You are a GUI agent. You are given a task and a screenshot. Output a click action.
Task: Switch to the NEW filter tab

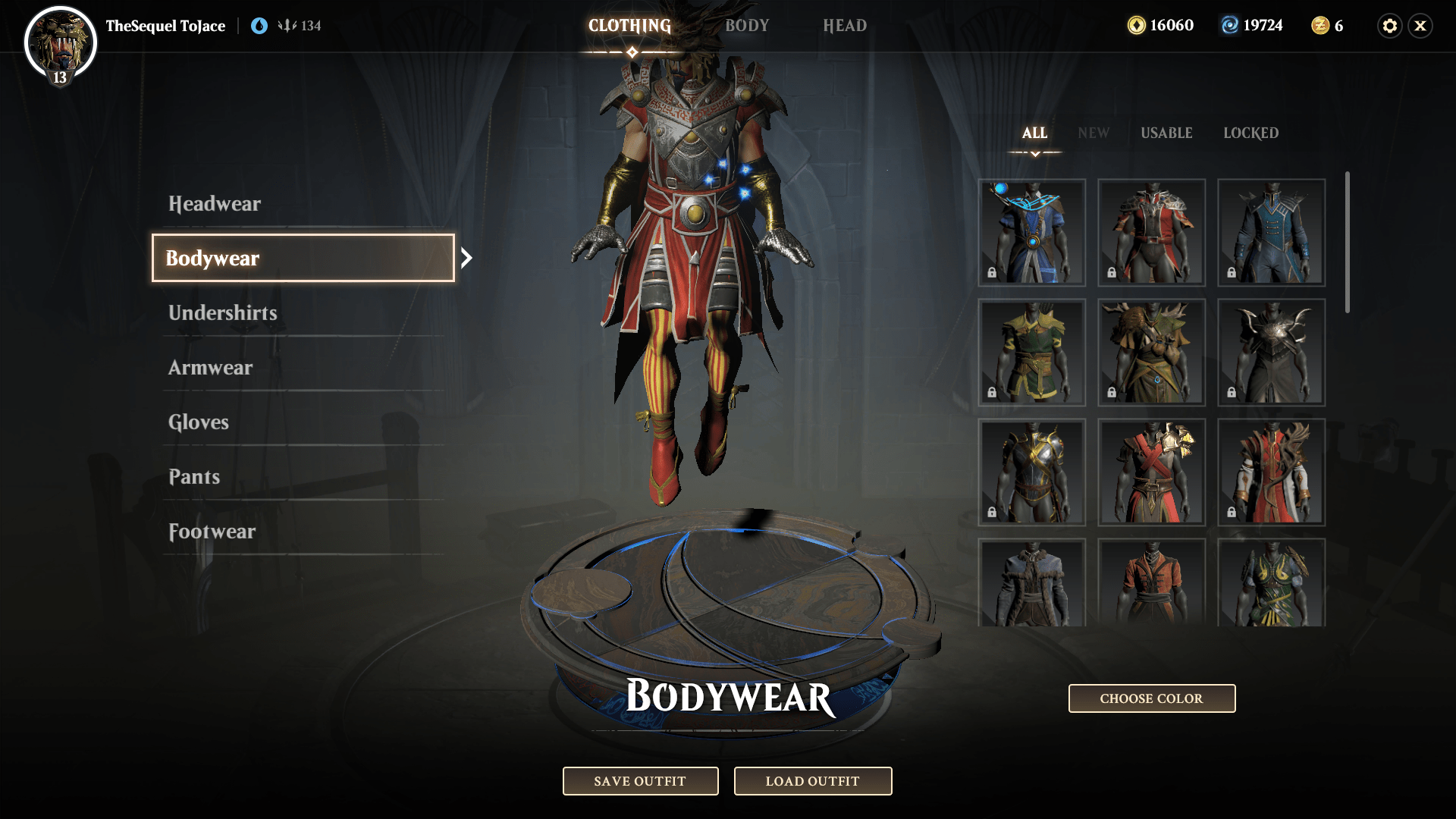pyautogui.click(x=1093, y=133)
